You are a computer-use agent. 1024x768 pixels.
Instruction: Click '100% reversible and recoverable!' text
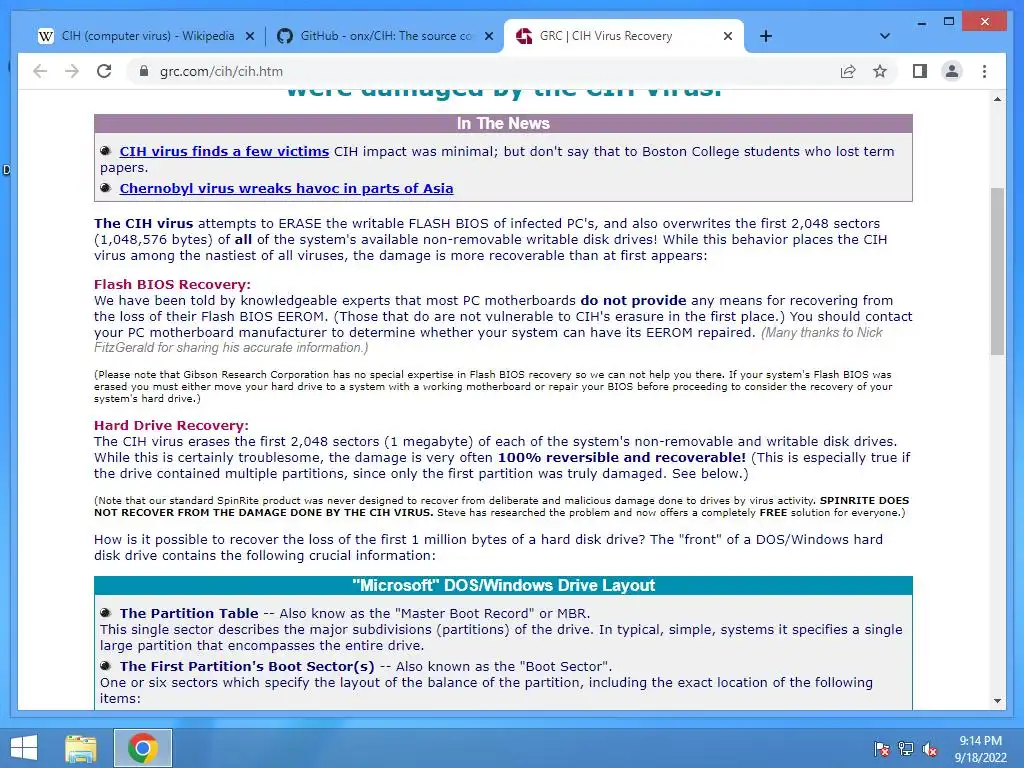click(x=622, y=457)
